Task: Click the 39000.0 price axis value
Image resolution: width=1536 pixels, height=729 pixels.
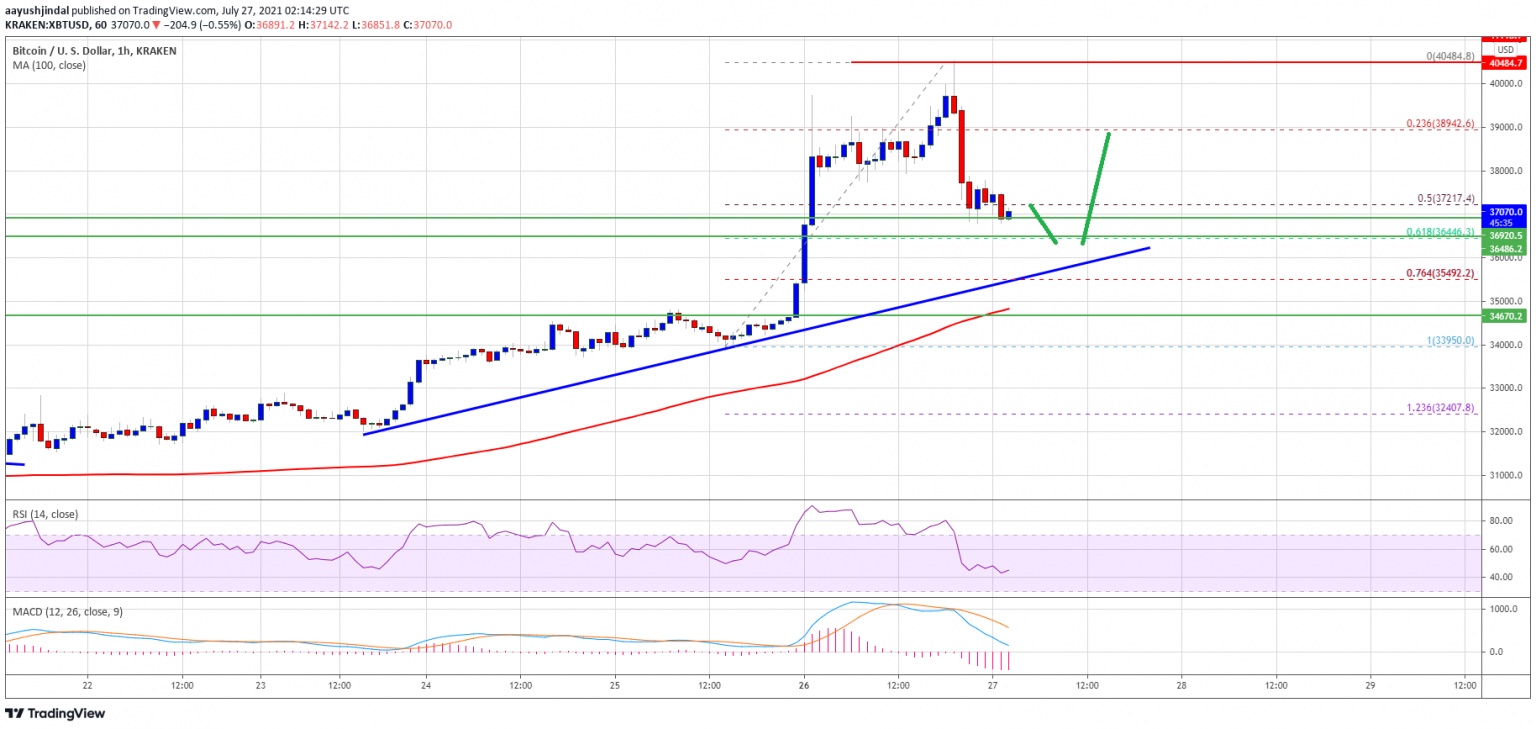Action: click(x=1507, y=128)
